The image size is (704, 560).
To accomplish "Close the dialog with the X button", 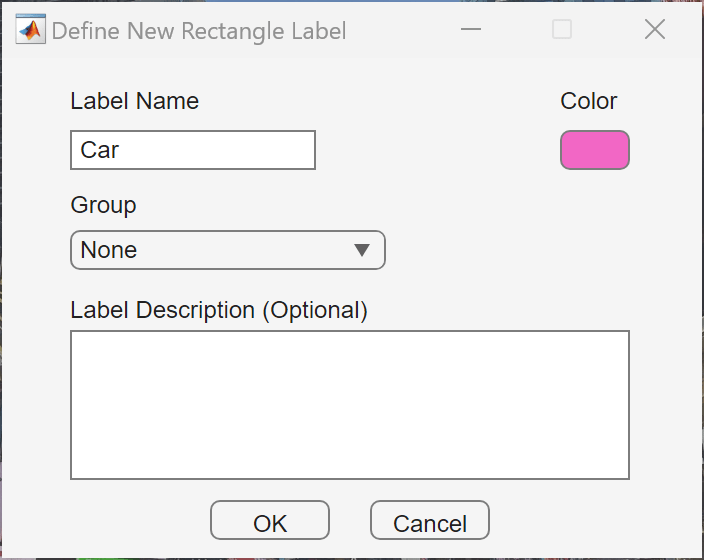I will tap(654, 30).
